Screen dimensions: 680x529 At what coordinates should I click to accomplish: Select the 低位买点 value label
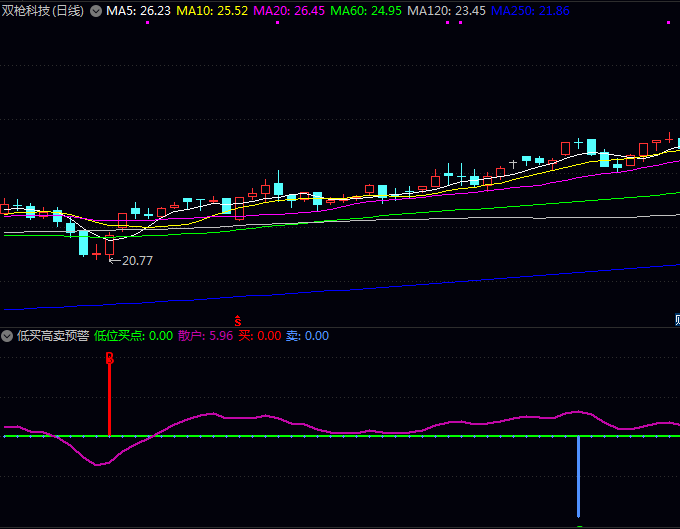click(133, 336)
